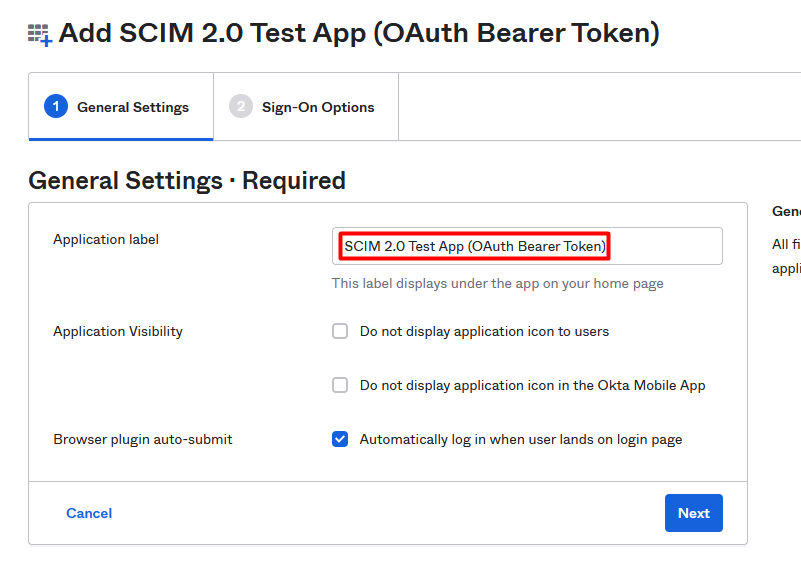Click the Application label text field
The image size is (801, 561).
pyautogui.click(x=527, y=246)
